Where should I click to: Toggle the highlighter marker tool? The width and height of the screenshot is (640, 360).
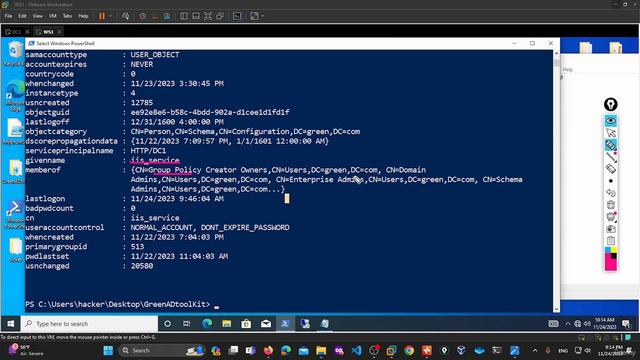pyautogui.click(x=611, y=145)
